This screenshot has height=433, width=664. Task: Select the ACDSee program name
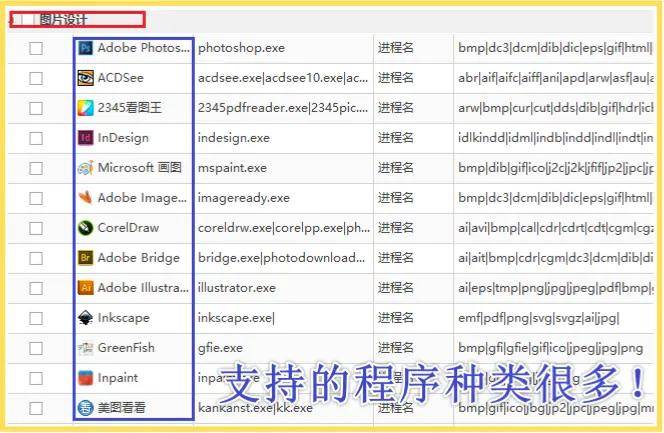click(121, 78)
